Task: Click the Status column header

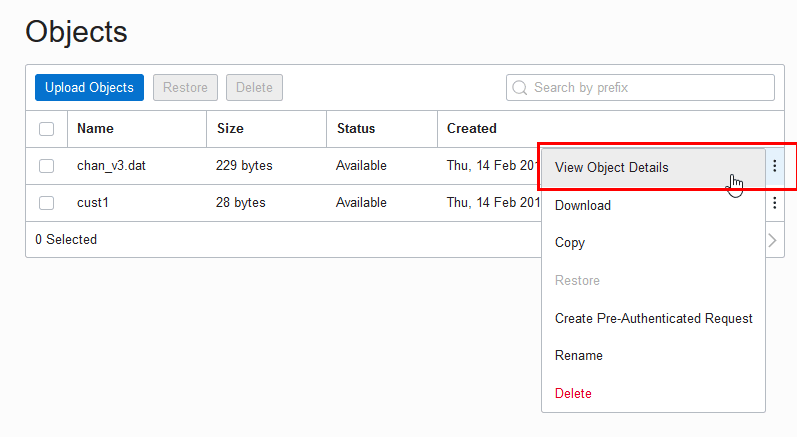Action: pos(356,129)
